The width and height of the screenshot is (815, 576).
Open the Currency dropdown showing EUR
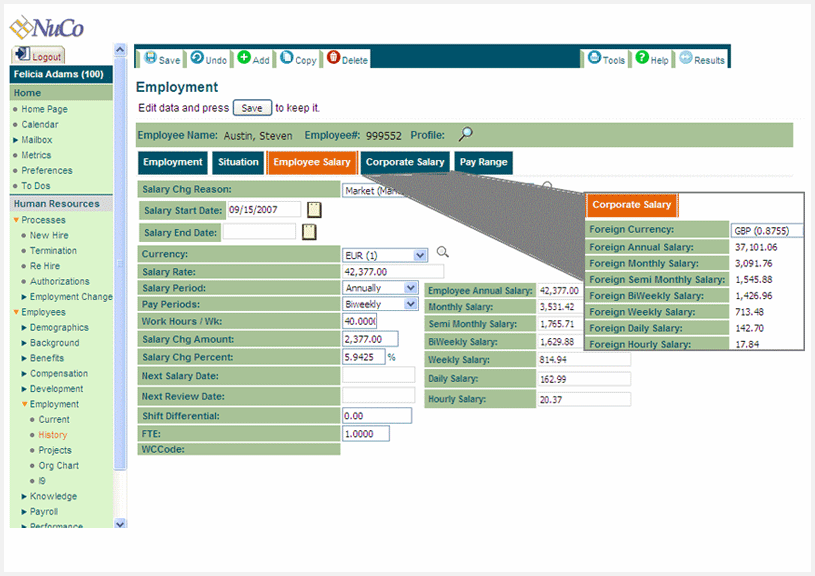coord(418,254)
